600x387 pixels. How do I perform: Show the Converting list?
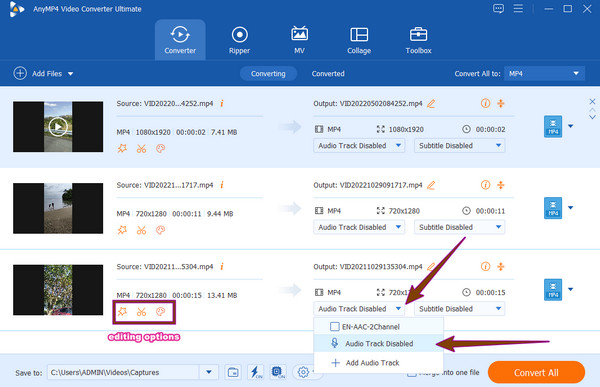(x=268, y=73)
